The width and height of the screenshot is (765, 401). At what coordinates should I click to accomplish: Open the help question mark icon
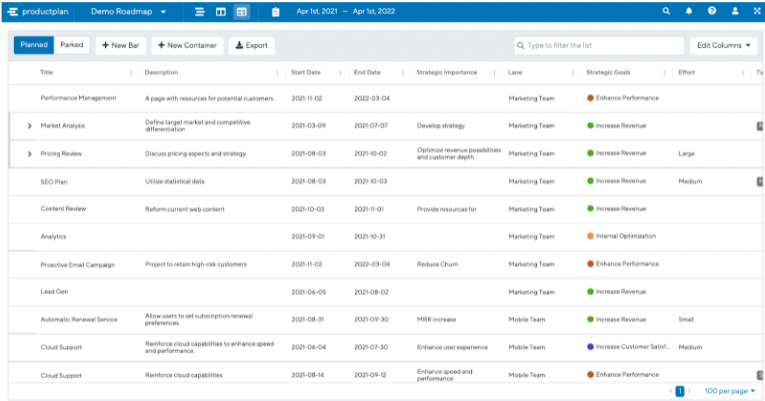click(712, 11)
